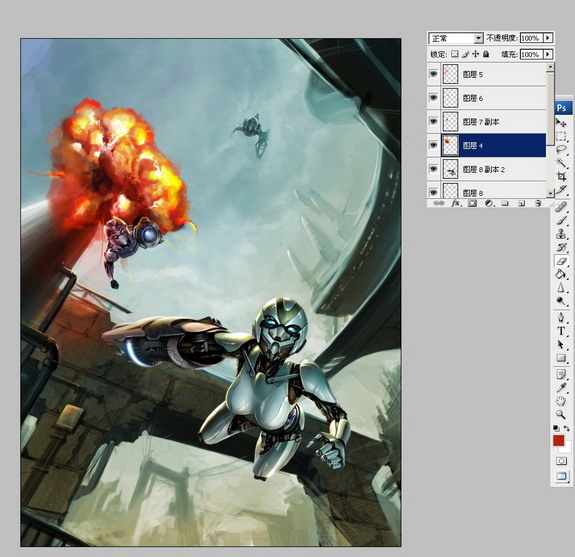Screen dimensions: 575x557
Task: Select the Magic Wand tool
Action: [x=561, y=162]
